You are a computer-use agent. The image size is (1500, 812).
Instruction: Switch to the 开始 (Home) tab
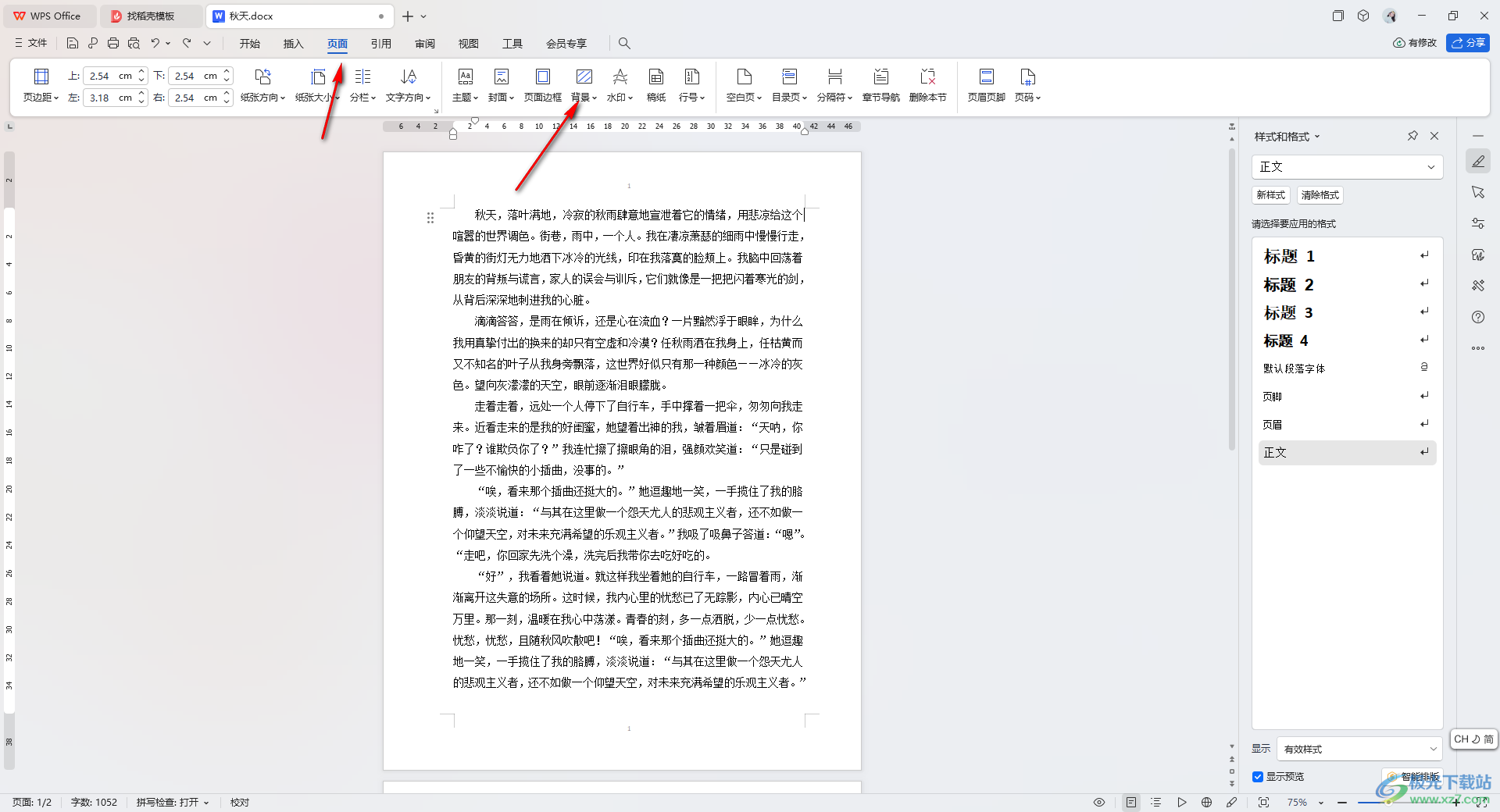tap(250, 43)
